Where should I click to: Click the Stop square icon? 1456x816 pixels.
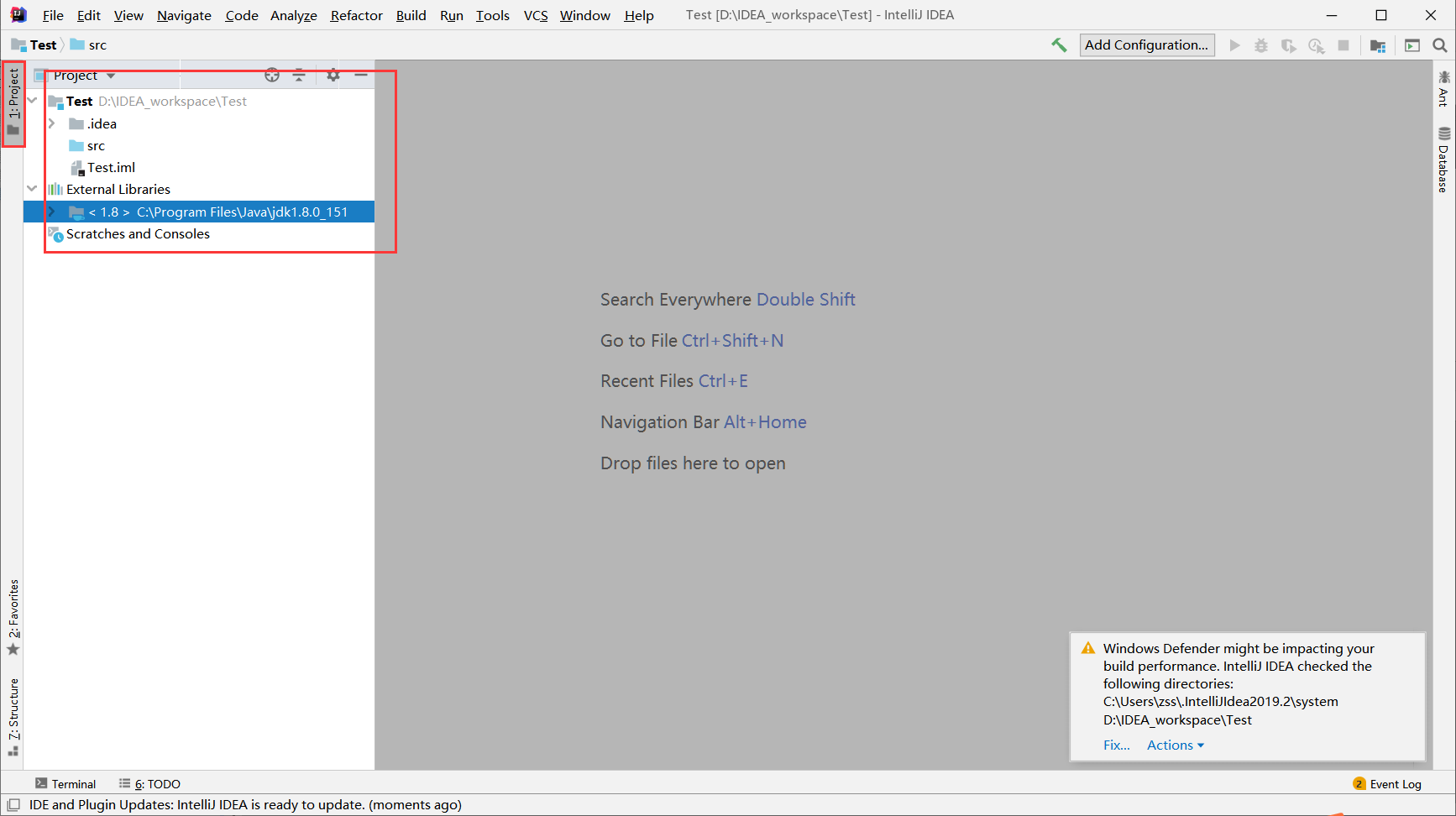(1343, 45)
